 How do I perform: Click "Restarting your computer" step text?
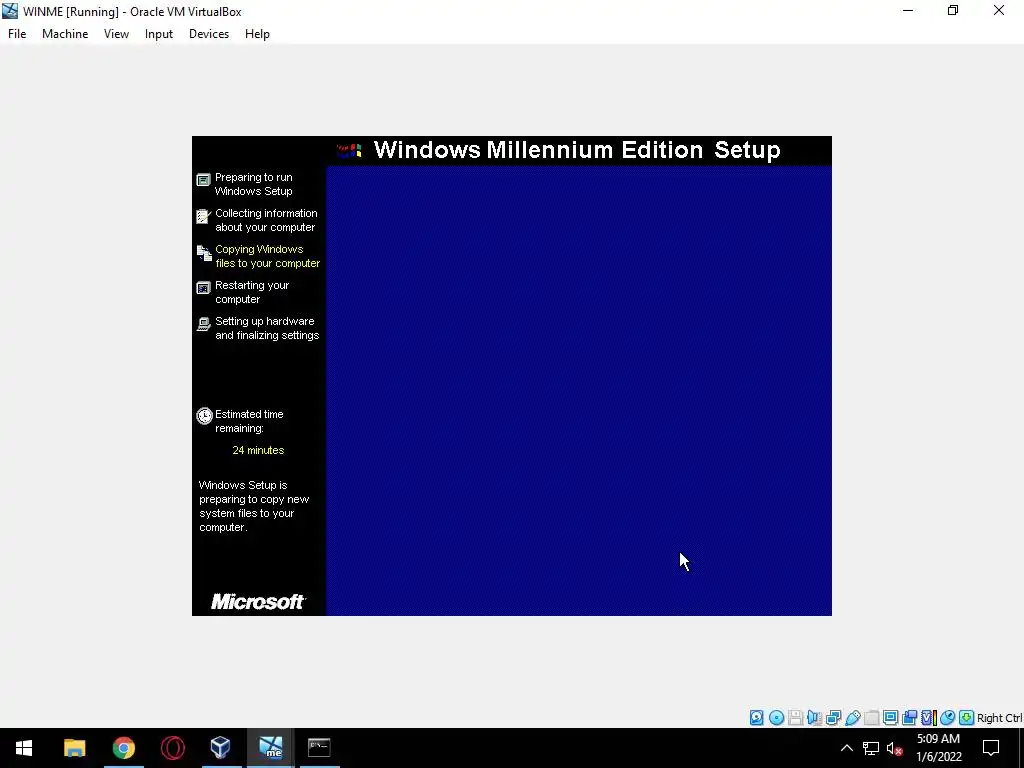252,292
